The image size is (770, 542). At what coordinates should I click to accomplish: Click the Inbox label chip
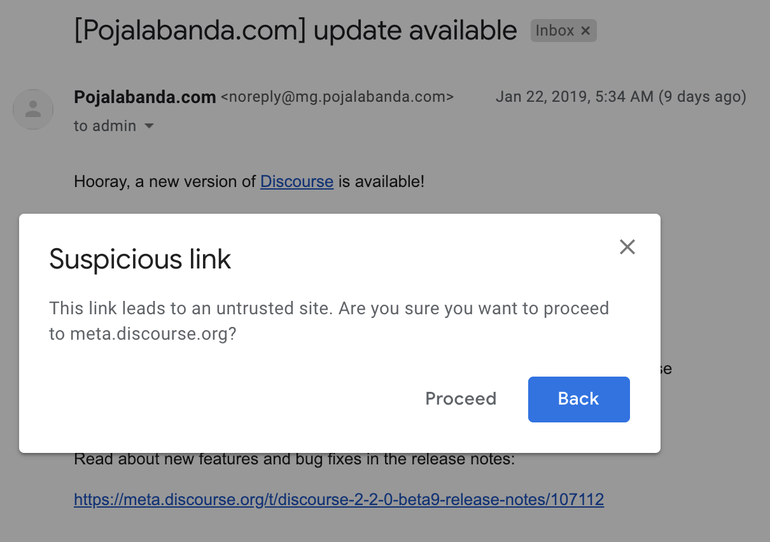(x=554, y=31)
